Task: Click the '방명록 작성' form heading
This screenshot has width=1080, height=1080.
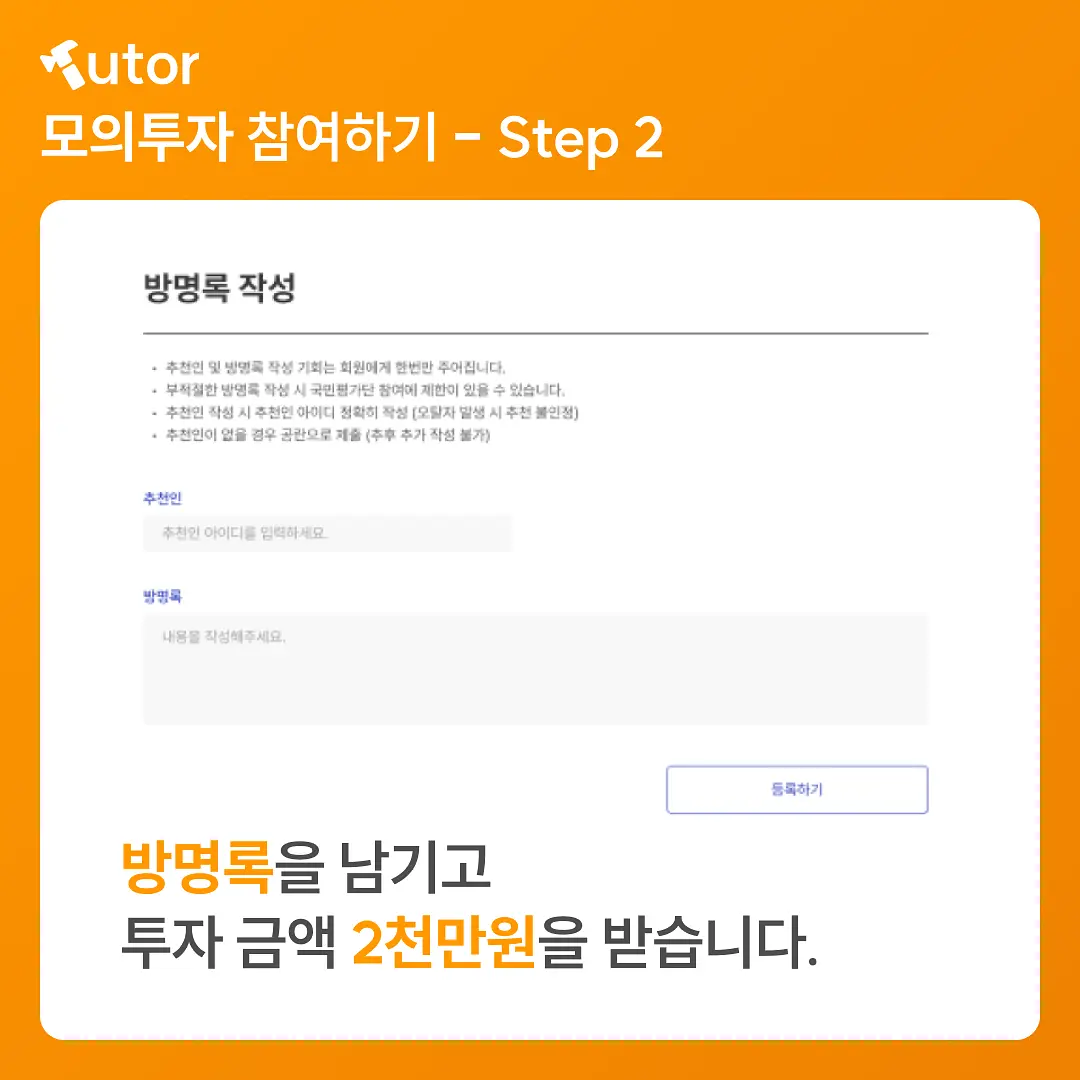Action: pos(219,287)
